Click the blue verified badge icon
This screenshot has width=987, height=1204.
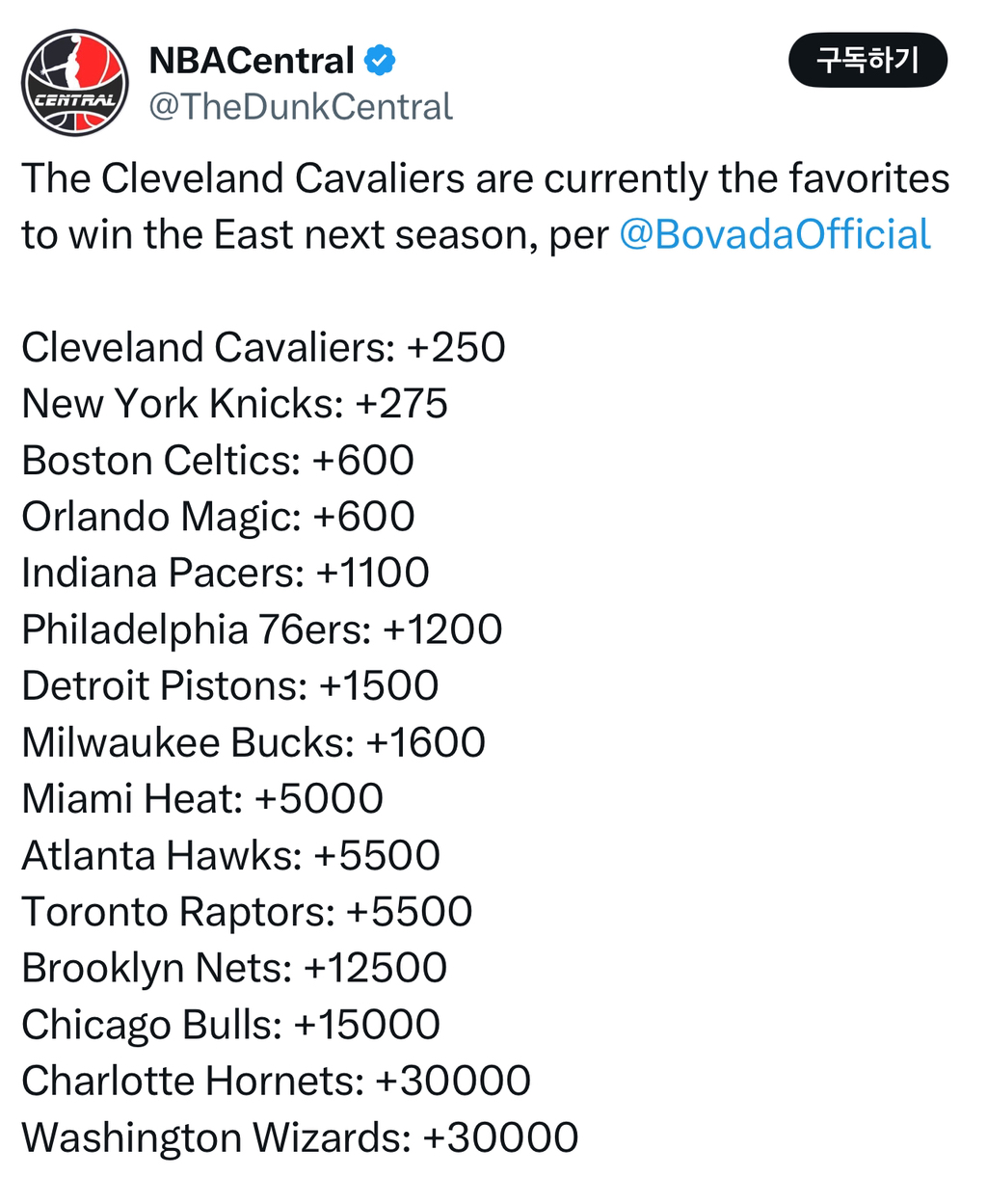[380, 61]
